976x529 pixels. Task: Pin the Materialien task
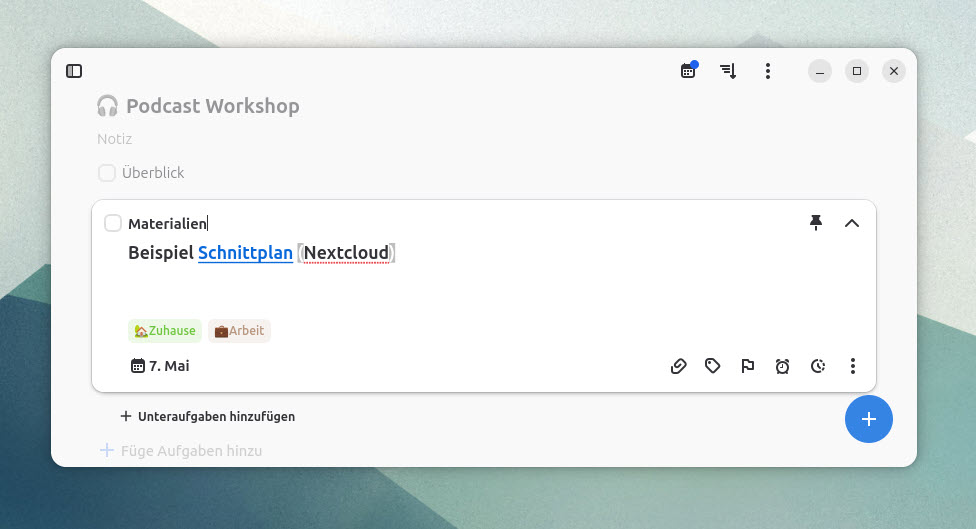pyautogui.click(x=816, y=223)
